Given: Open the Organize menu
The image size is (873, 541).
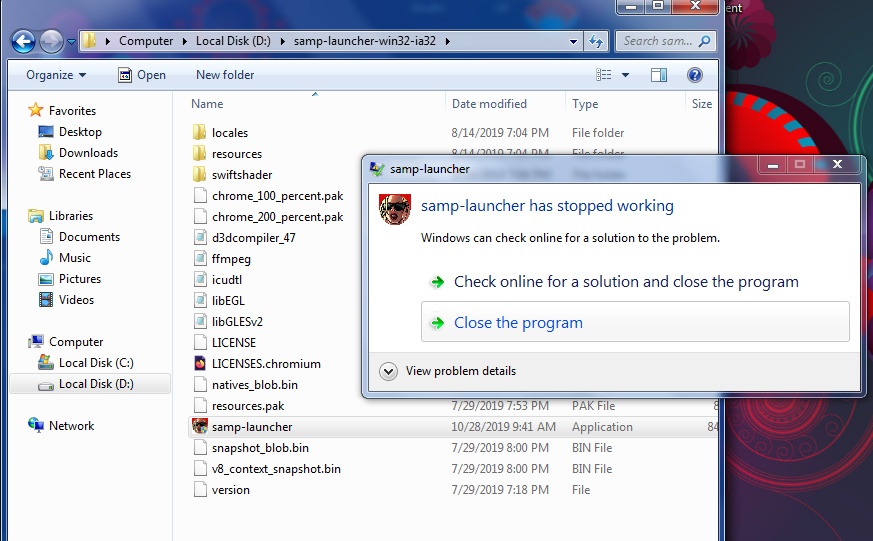Looking at the screenshot, I should [56, 75].
